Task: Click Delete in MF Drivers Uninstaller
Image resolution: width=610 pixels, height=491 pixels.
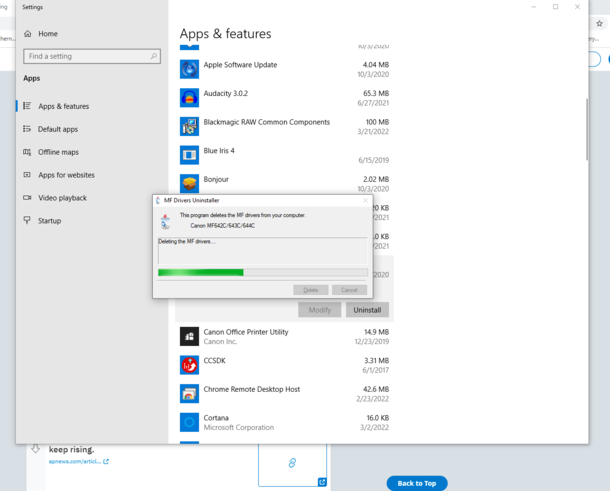Action: tap(311, 290)
